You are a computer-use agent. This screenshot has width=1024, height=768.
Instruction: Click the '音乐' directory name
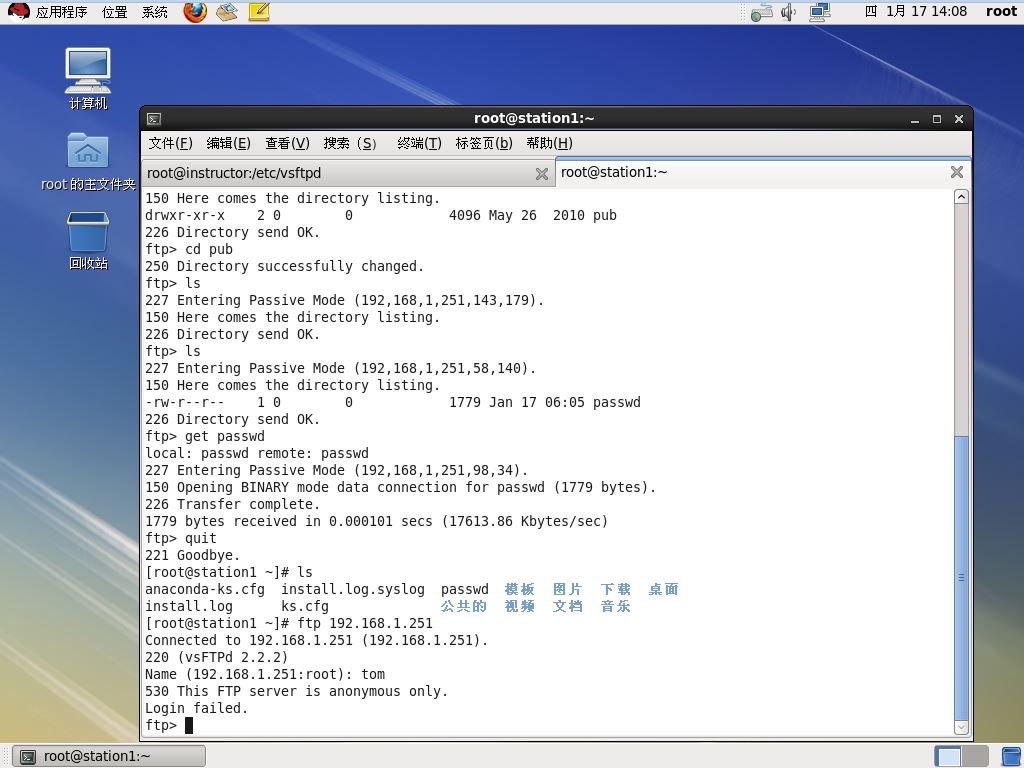coord(616,606)
